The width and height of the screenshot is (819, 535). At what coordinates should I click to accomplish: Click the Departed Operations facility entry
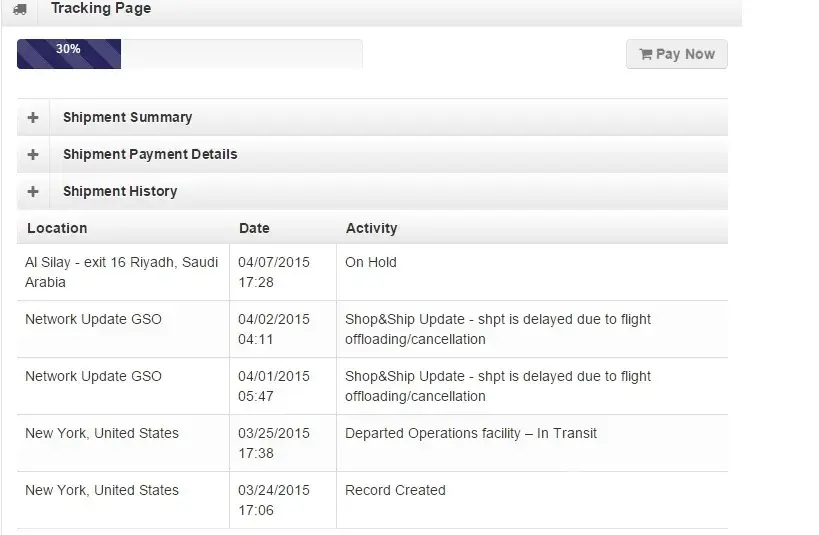point(470,433)
